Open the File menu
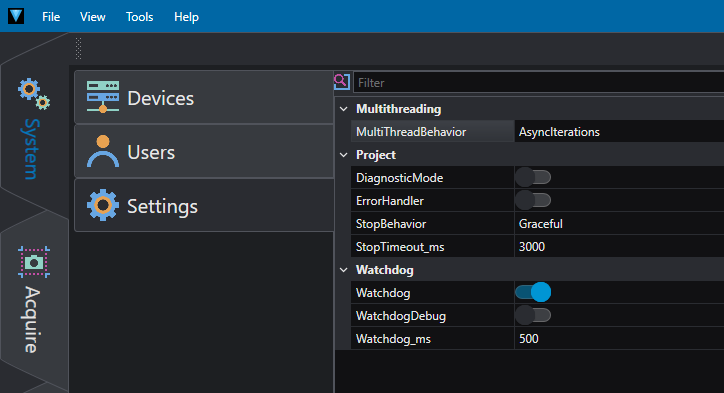Screen dimensions: 724x393 [51, 17]
